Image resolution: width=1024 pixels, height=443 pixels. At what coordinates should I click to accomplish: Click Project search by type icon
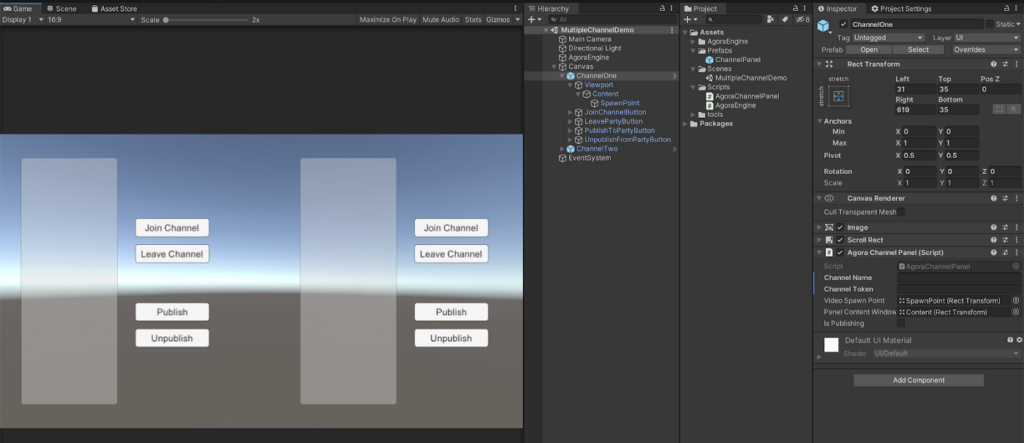click(770, 20)
